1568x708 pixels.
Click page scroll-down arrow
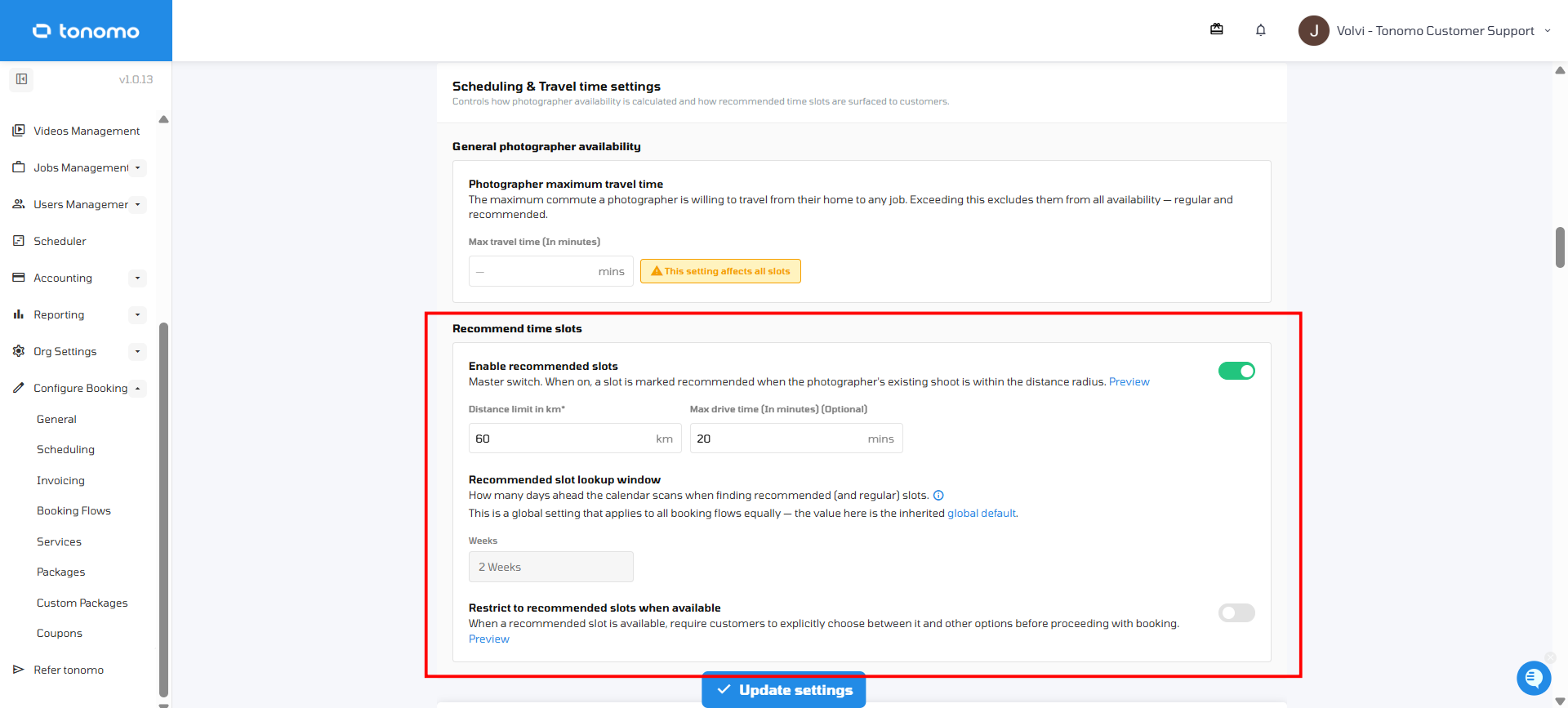point(1560,701)
